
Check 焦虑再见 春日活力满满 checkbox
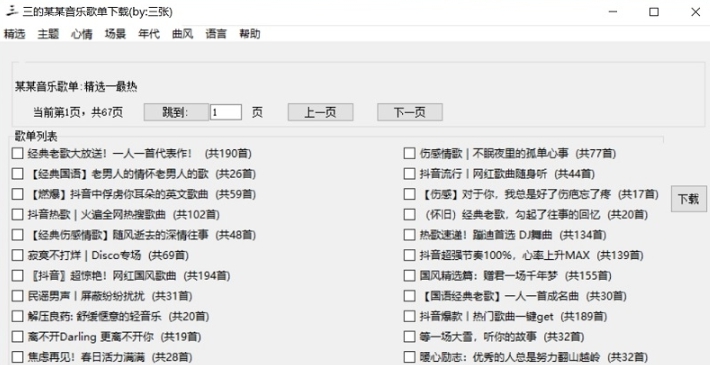pyautogui.click(x=17, y=357)
